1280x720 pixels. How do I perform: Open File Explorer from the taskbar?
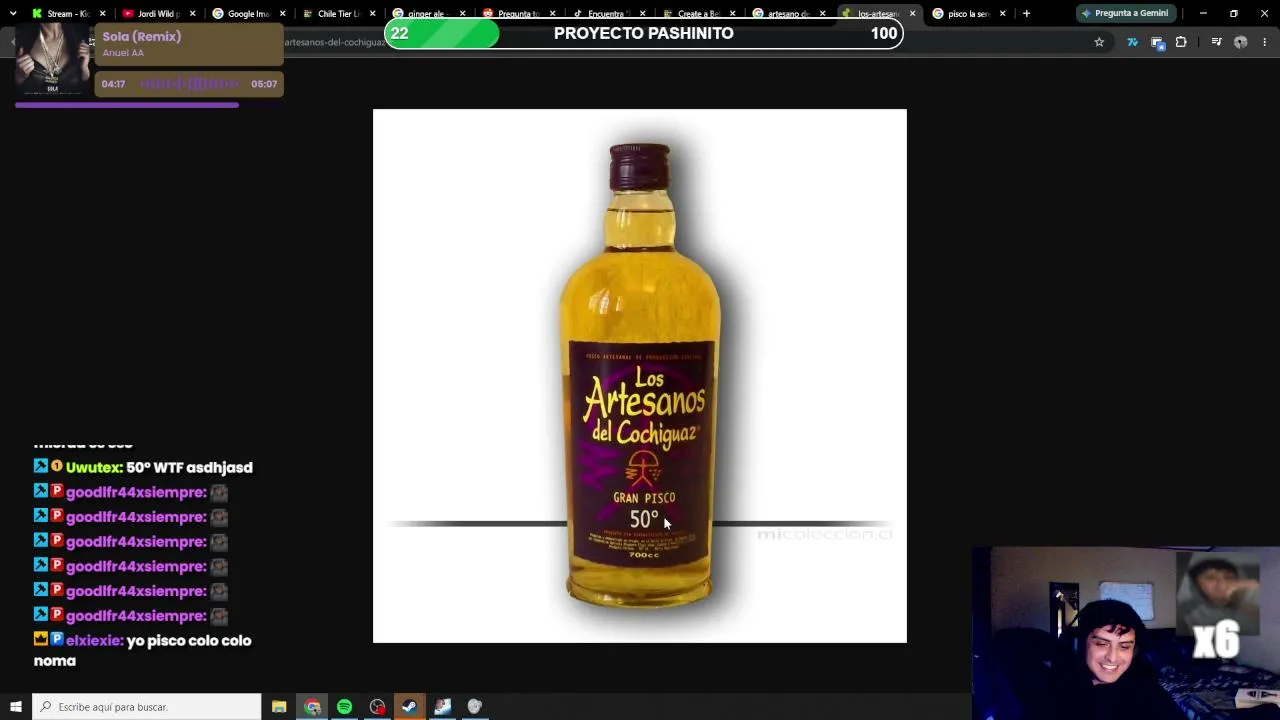279,707
